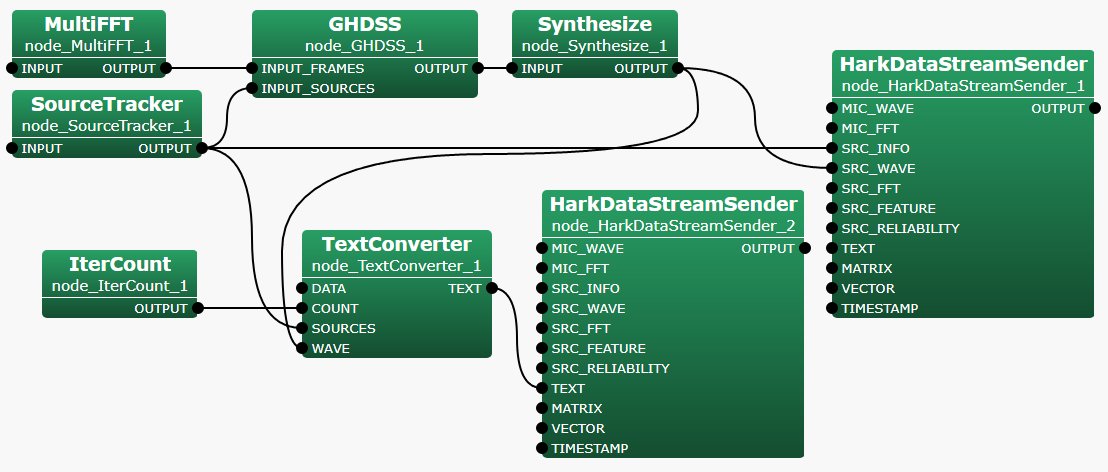Image resolution: width=1108 pixels, height=472 pixels.
Task: Click OUTPUT port of node_HarkDataStreamSender_1
Action: click(x=1094, y=109)
